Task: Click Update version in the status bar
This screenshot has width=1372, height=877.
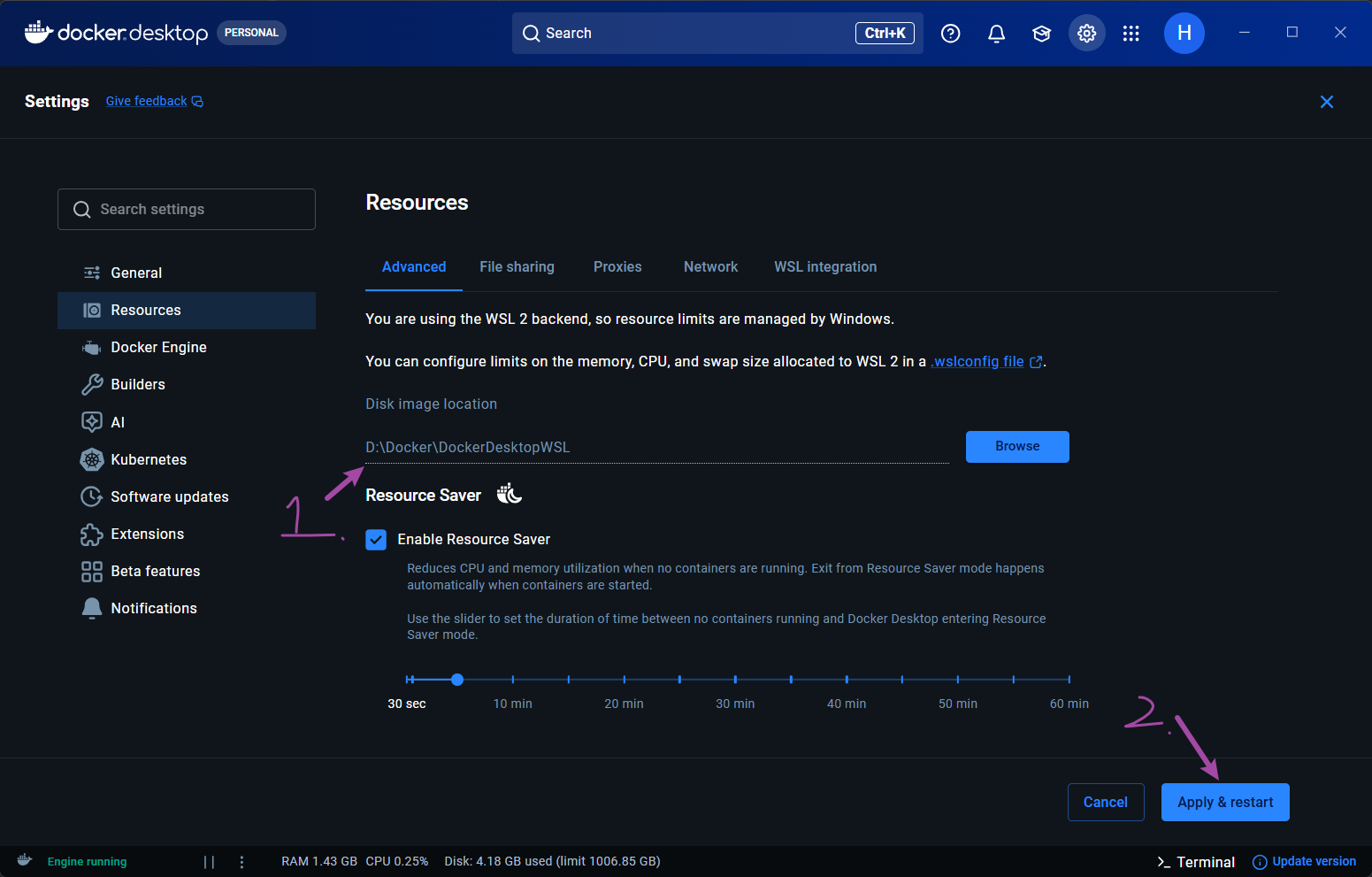Action: [x=1305, y=862]
